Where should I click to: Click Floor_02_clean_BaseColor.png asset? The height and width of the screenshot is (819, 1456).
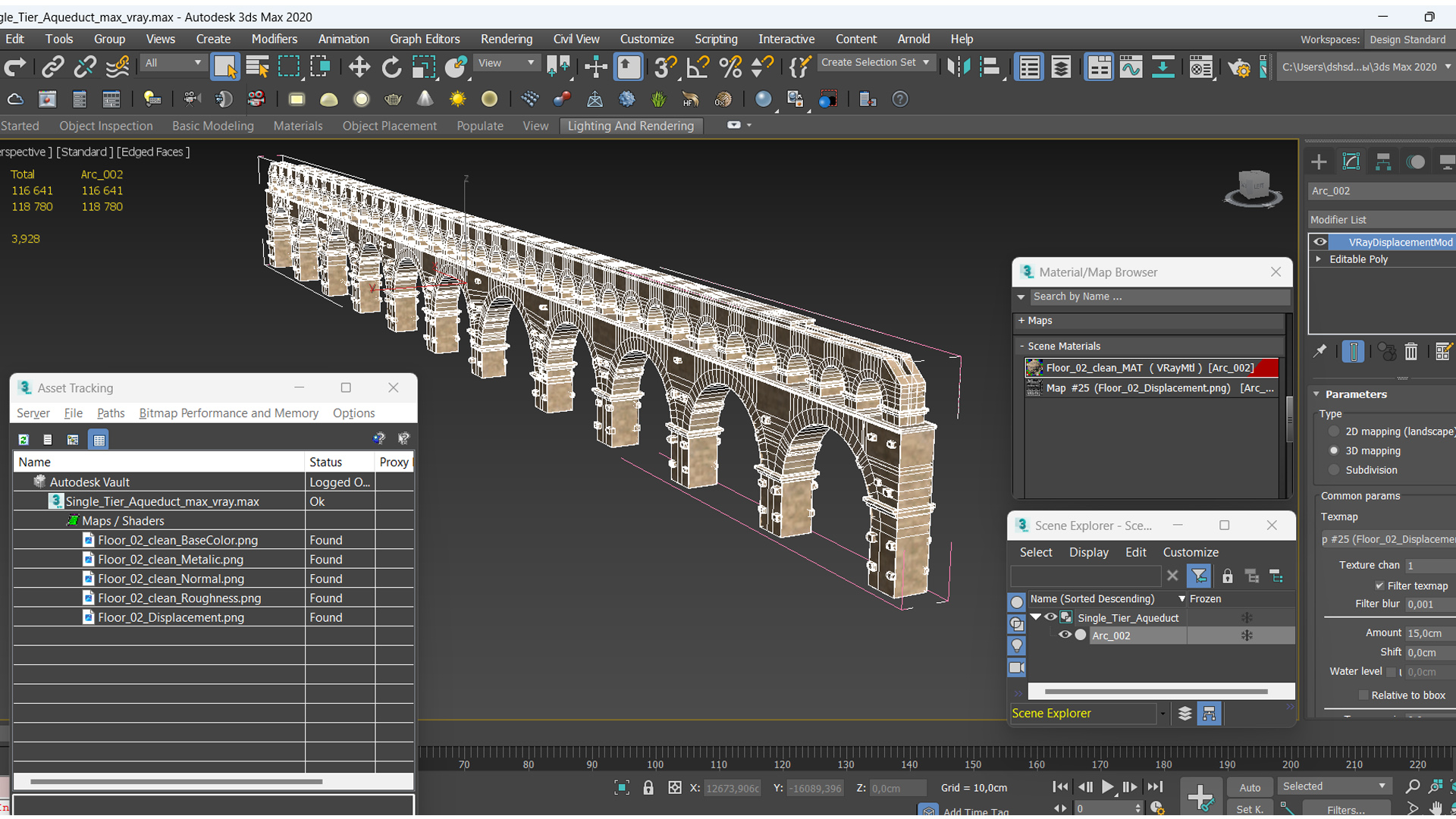point(177,540)
